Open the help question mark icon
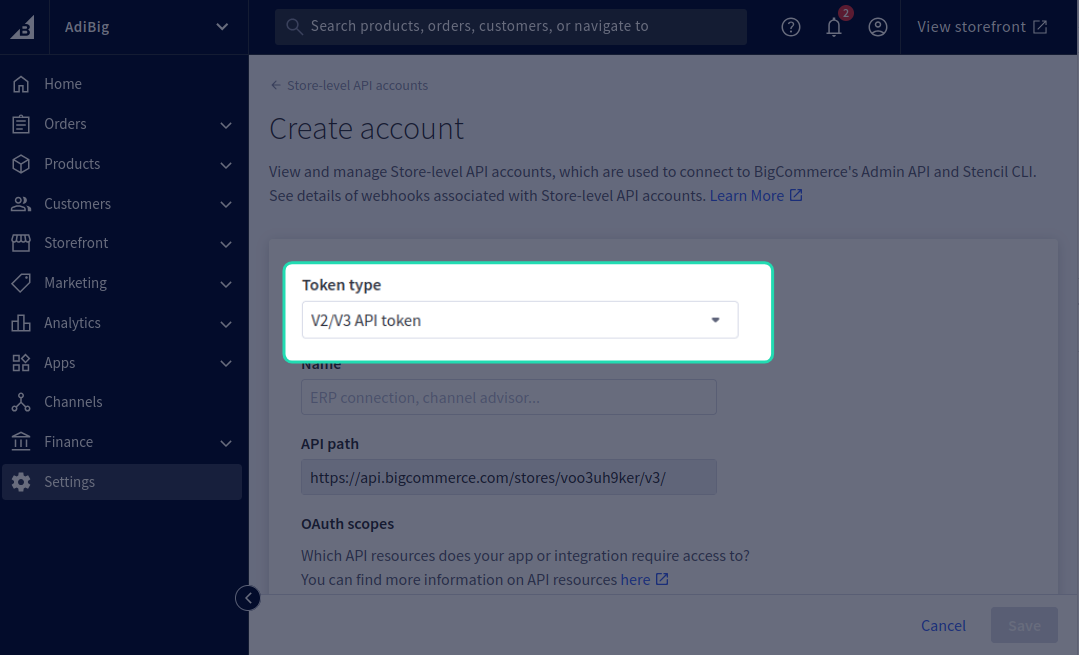The height and width of the screenshot is (655, 1079). pyautogui.click(x=791, y=27)
